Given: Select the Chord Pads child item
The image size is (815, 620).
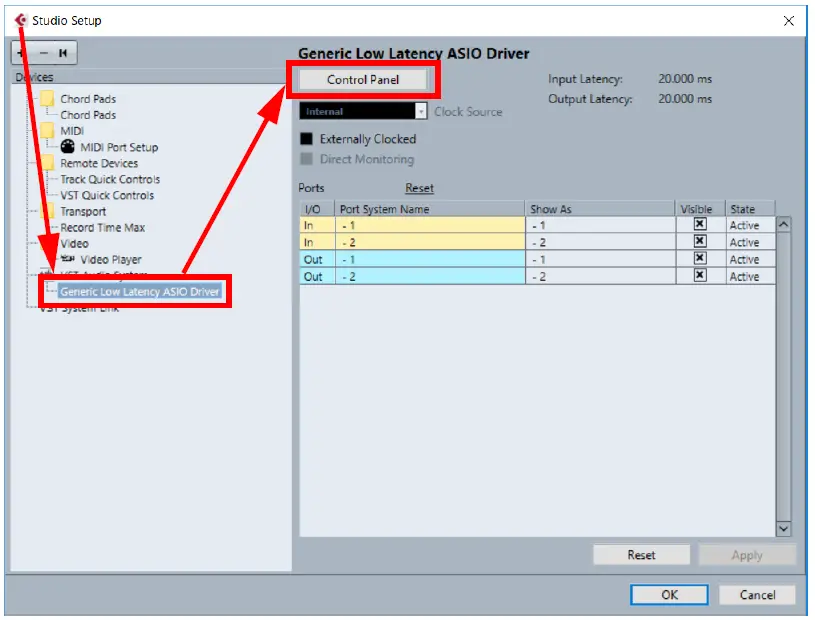Looking at the screenshot, I should coord(88,115).
